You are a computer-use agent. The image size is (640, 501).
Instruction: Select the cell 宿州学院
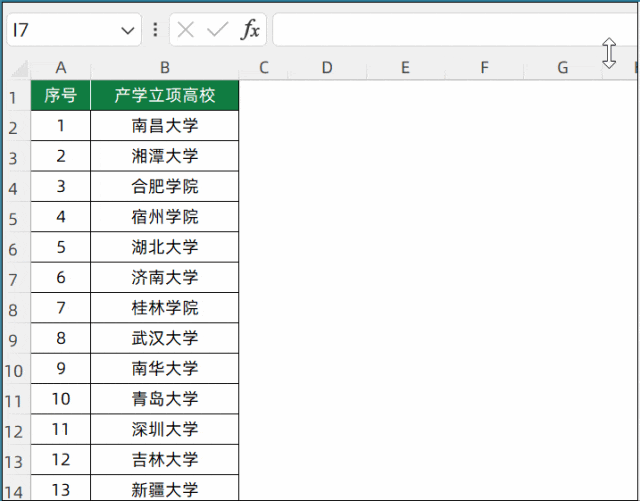point(164,217)
